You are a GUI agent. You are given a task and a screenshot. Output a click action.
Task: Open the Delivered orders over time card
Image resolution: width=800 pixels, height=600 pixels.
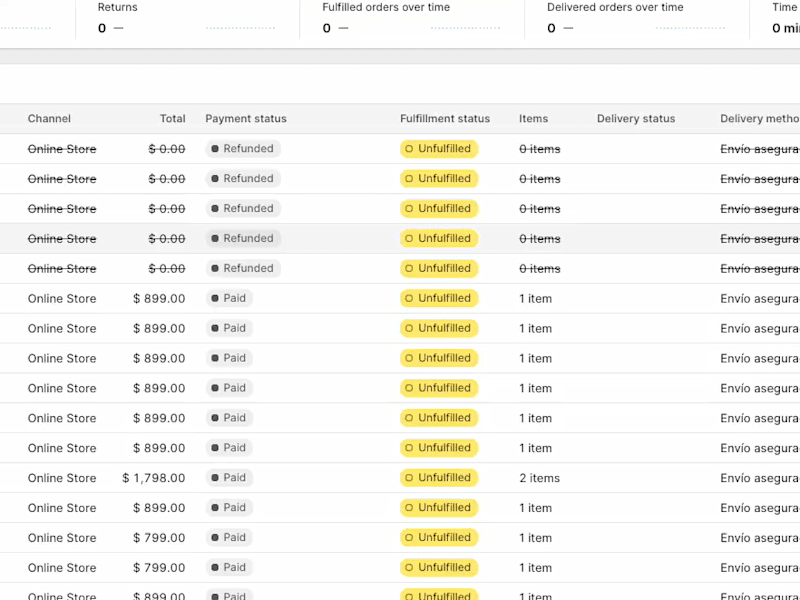coord(637,19)
